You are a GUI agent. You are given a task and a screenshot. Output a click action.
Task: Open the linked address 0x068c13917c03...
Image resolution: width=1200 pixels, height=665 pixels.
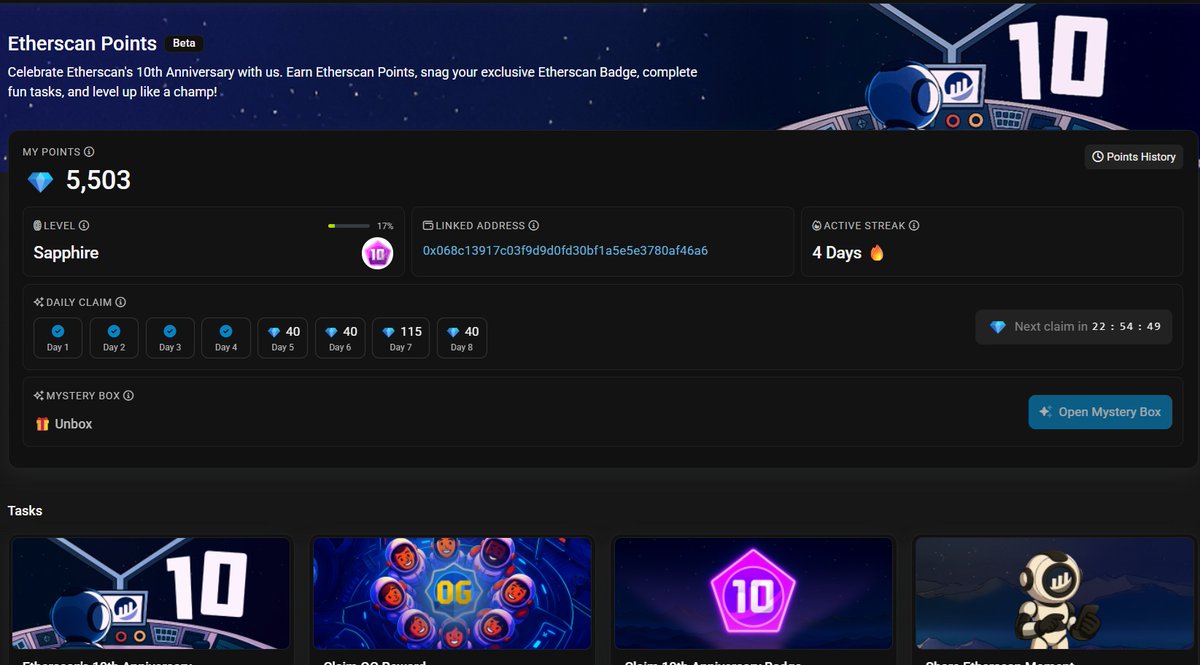coord(565,251)
